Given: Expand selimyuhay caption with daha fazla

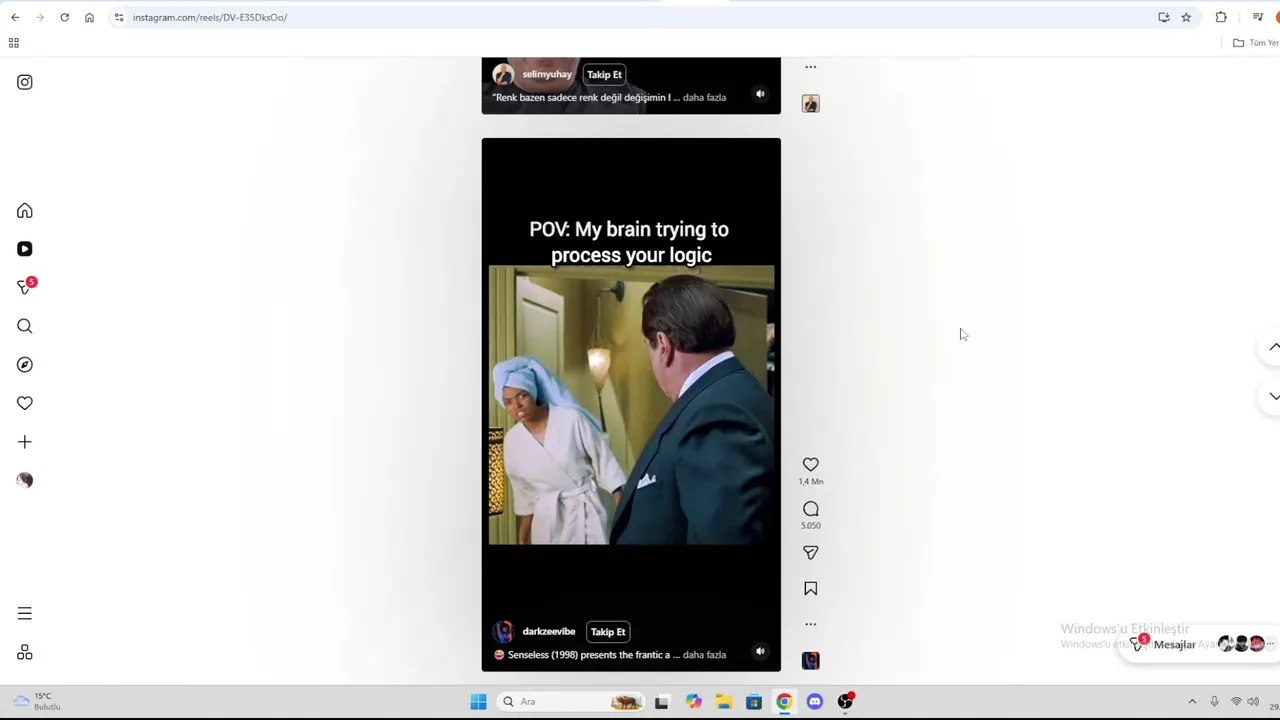Looking at the screenshot, I should [704, 98].
